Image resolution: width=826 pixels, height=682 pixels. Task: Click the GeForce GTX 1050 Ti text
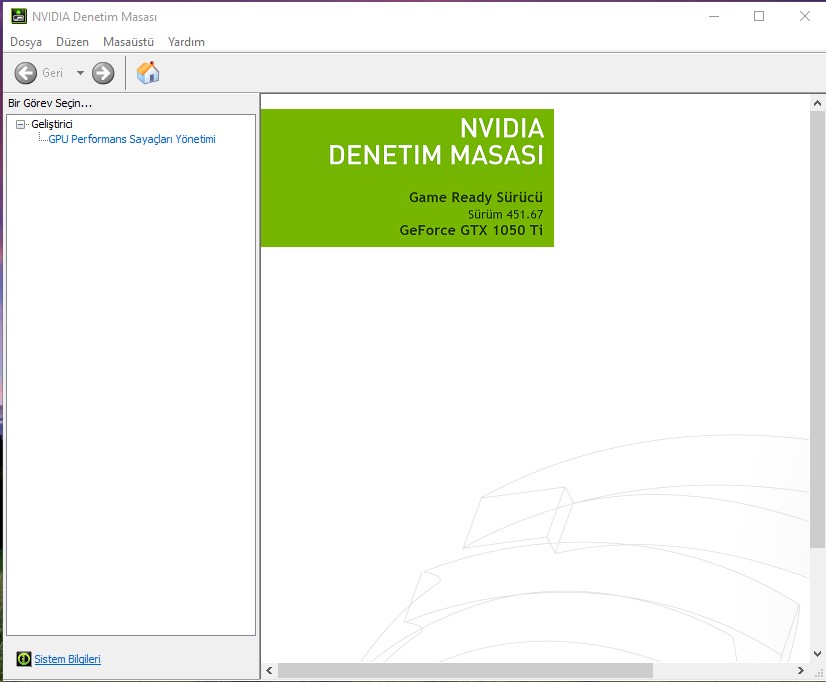point(471,230)
